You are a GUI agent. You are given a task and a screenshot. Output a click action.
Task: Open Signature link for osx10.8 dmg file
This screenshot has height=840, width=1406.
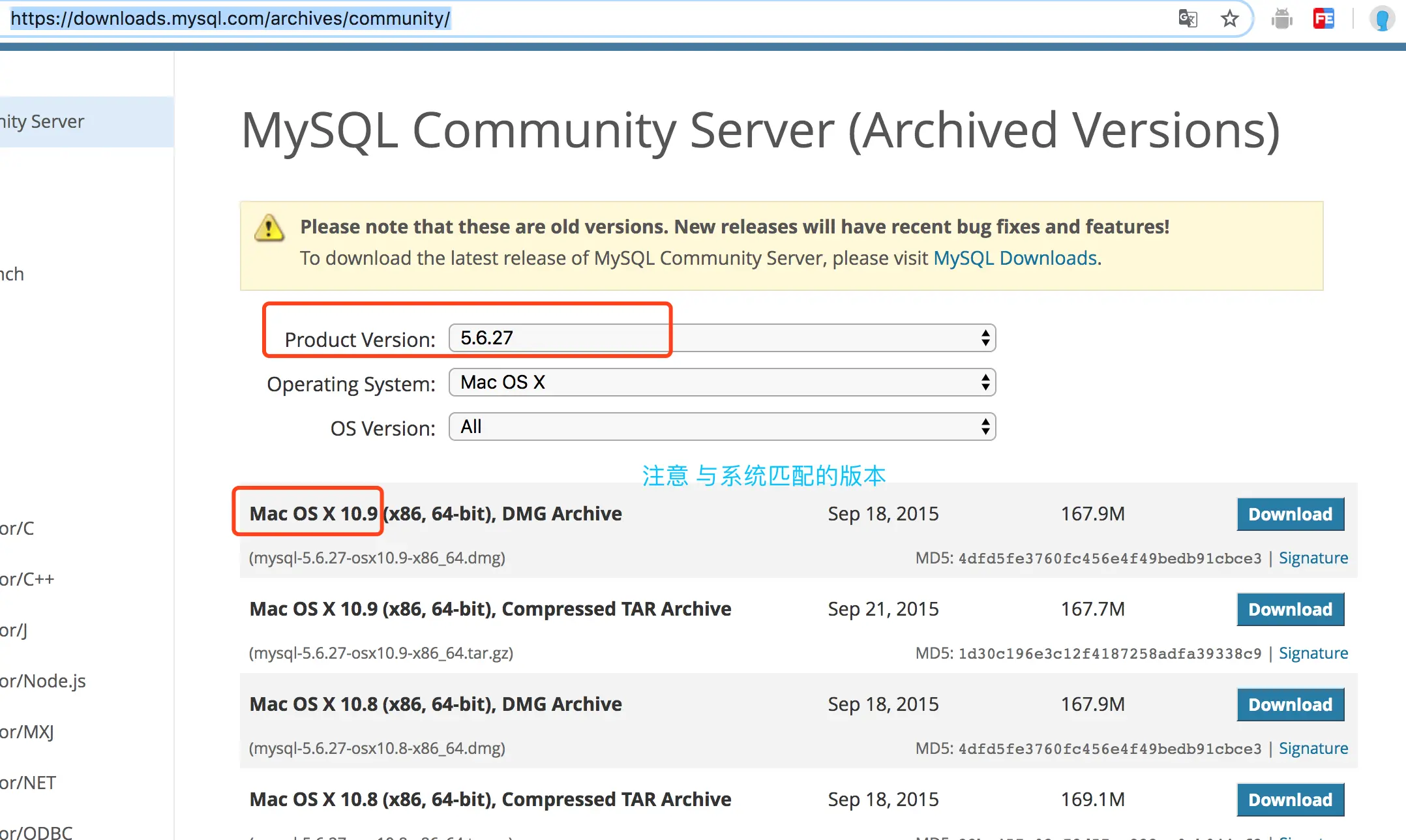1313,748
